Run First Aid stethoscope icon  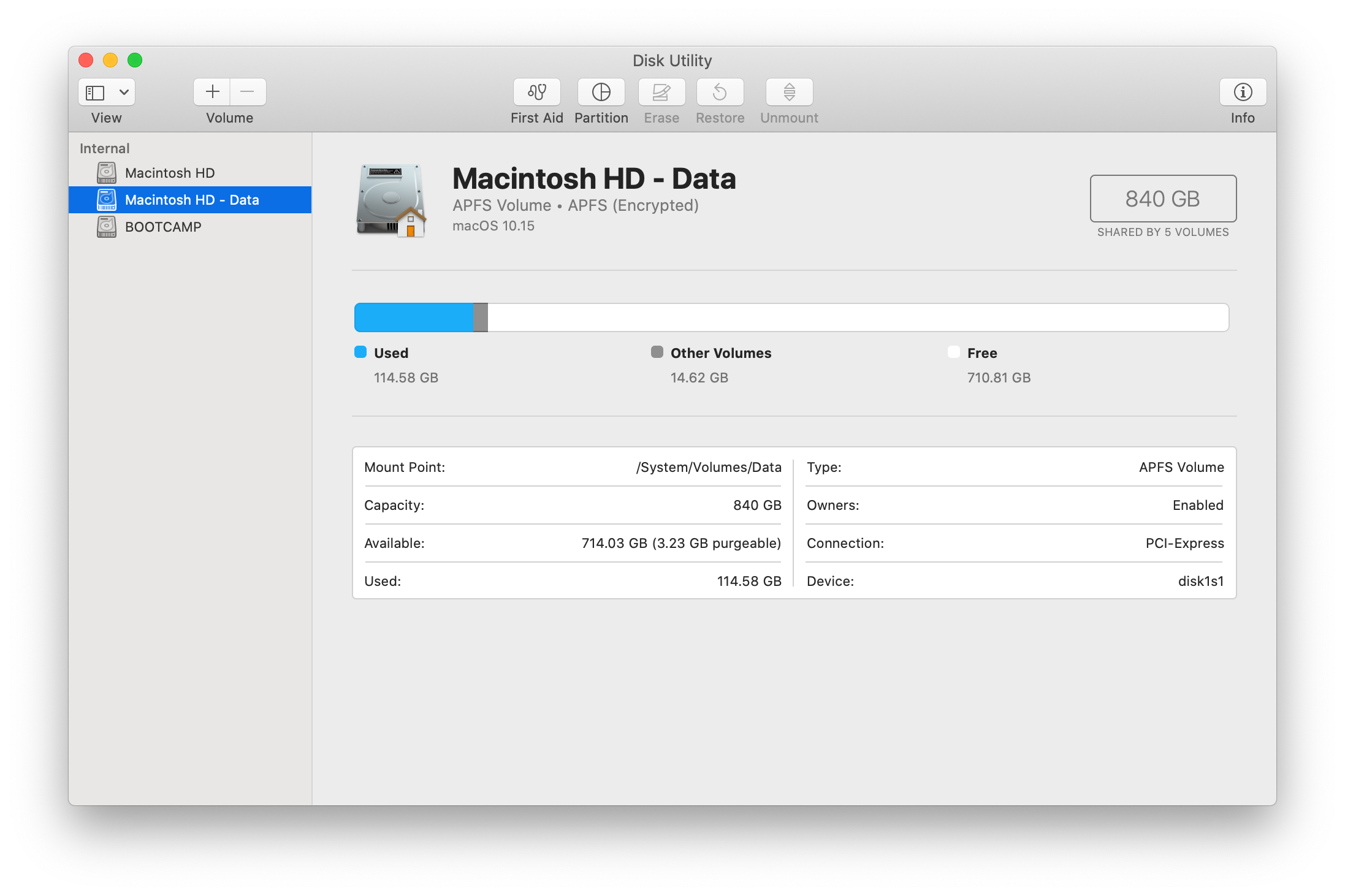point(536,92)
